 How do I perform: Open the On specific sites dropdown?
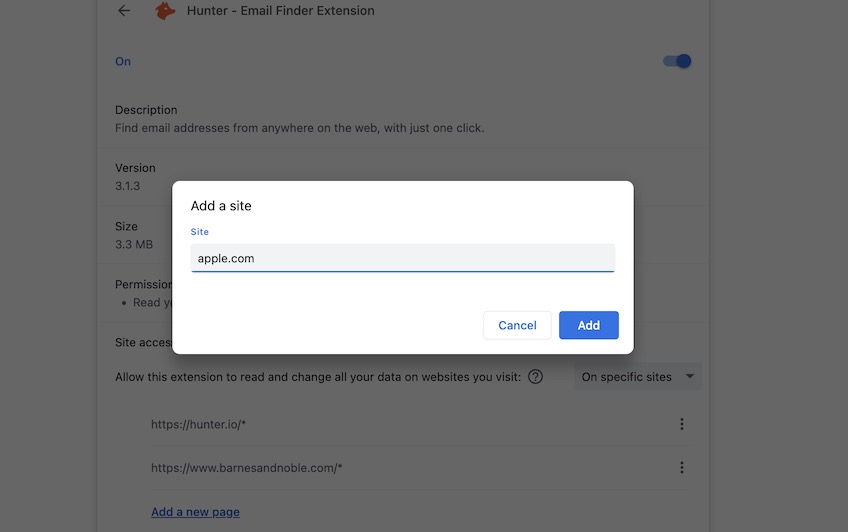click(x=638, y=377)
